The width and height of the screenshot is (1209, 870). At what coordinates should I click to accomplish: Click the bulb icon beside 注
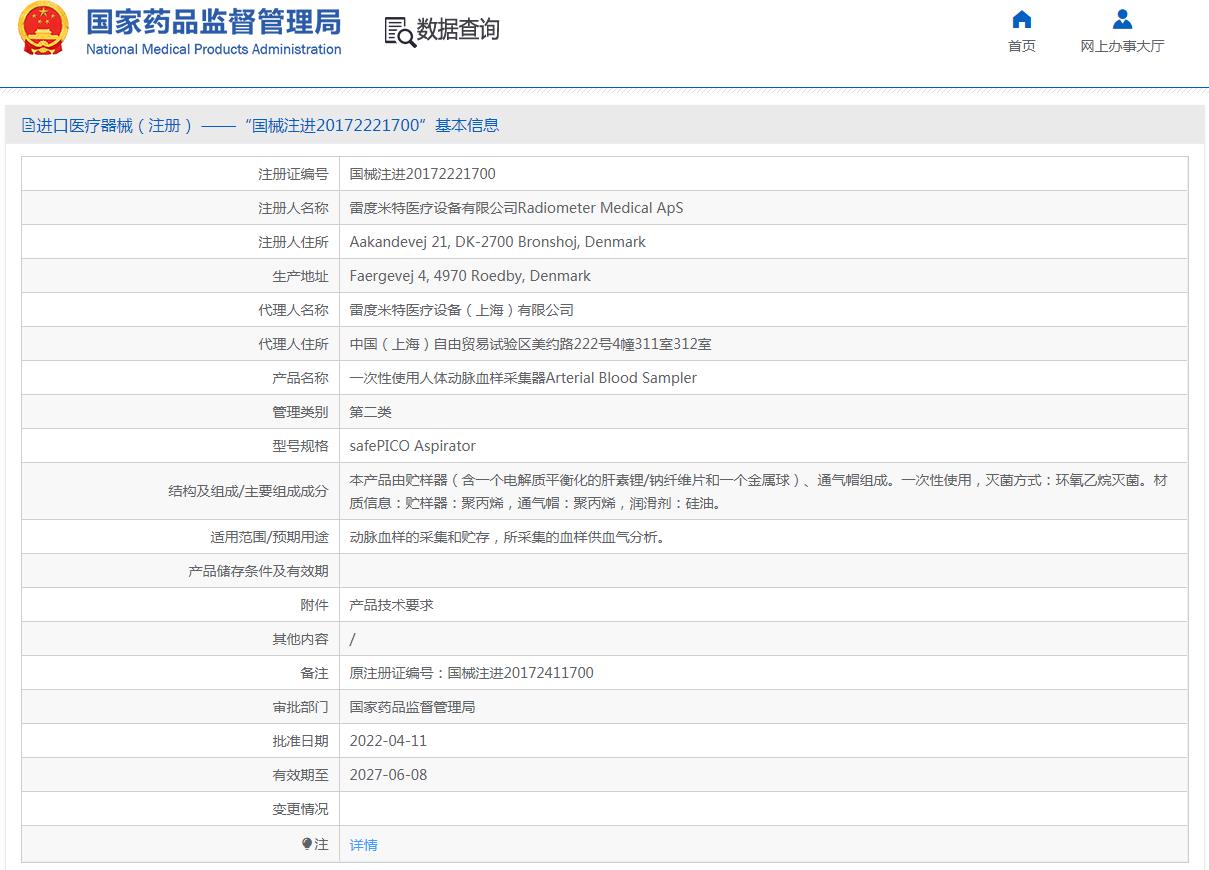pyautogui.click(x=307, y=844)
